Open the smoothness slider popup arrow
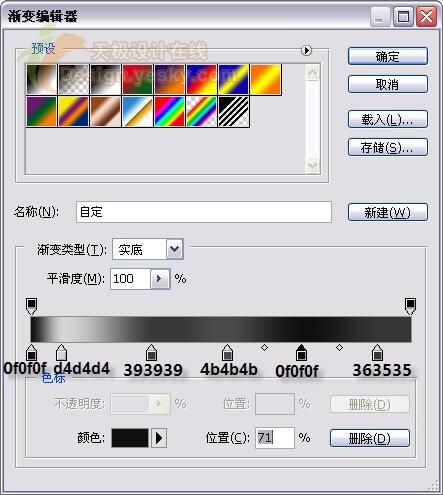443x495 pixels. click(x=160, y=279)
